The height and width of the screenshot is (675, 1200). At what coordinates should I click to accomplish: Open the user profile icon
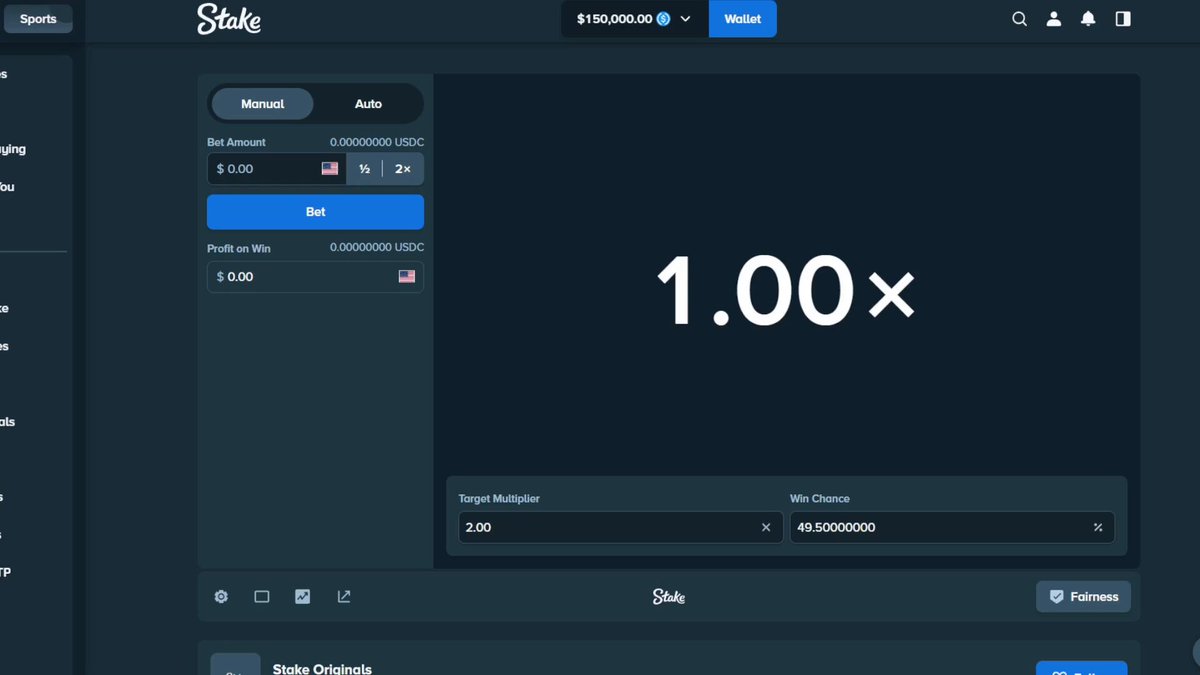1053,19
